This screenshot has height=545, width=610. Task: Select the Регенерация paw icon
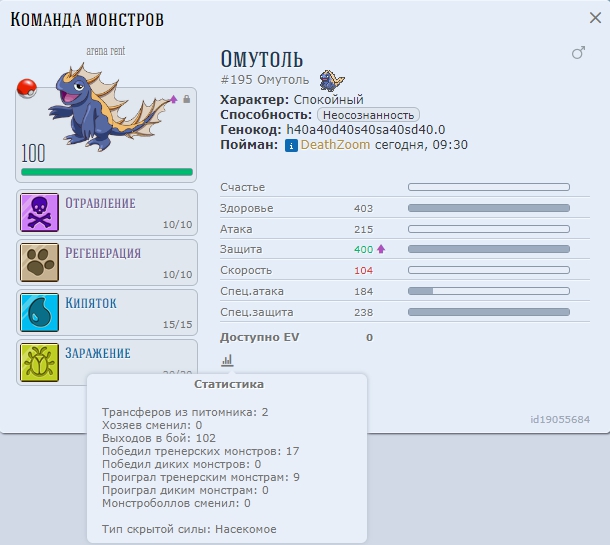(39, 262)
